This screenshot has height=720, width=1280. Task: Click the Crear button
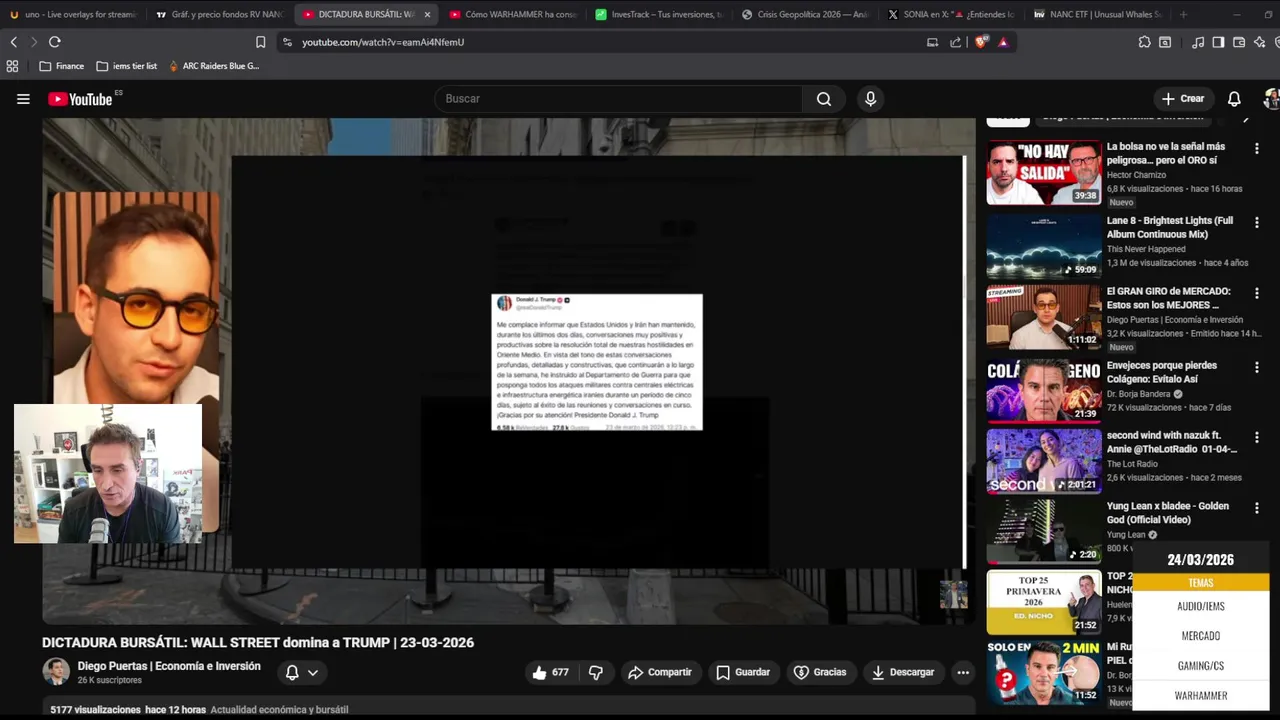point(1183,99)
